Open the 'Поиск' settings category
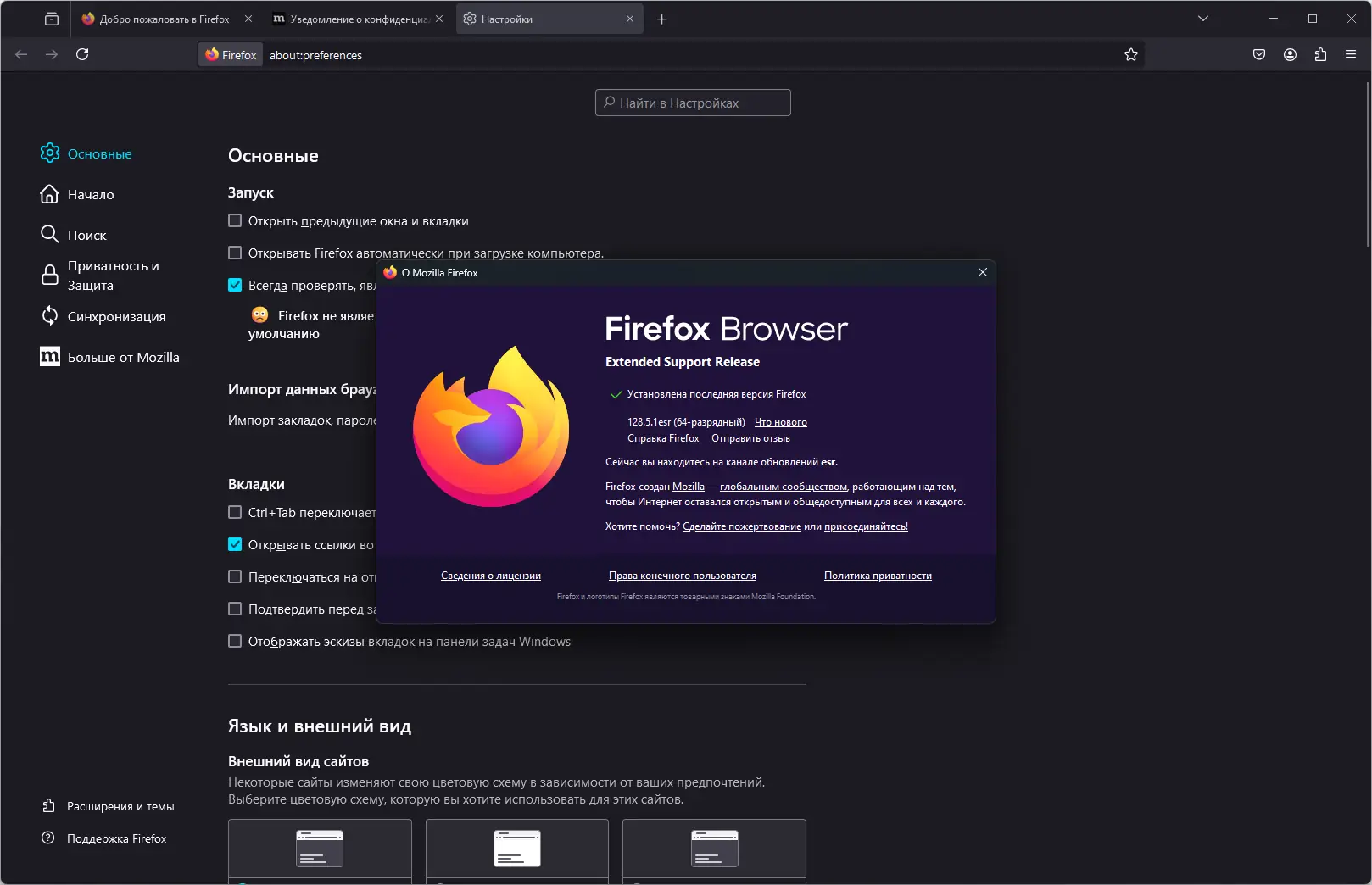The width and height of the screenshot is (1372, 885). click(73, 235)
